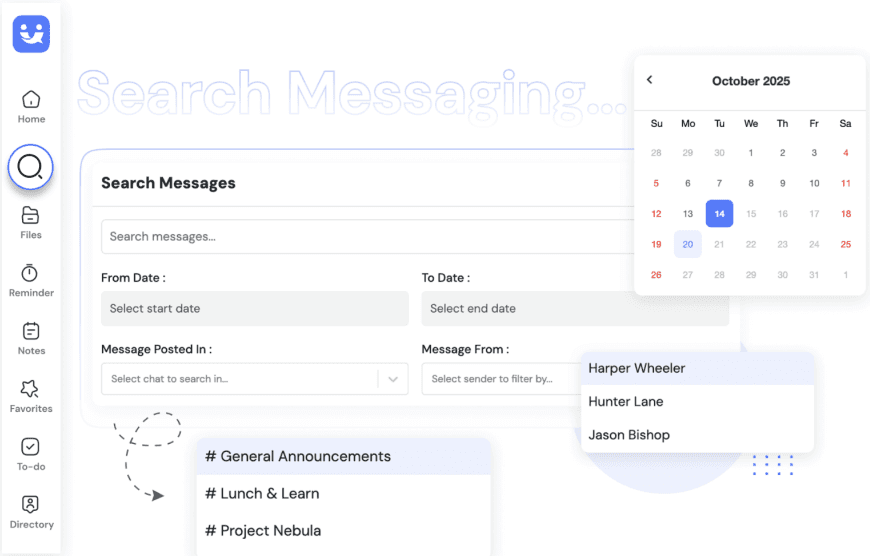Viewport: 870px width, 556px height.
Task: Select # Lunch & Learn channel
Action: (343, 493)
